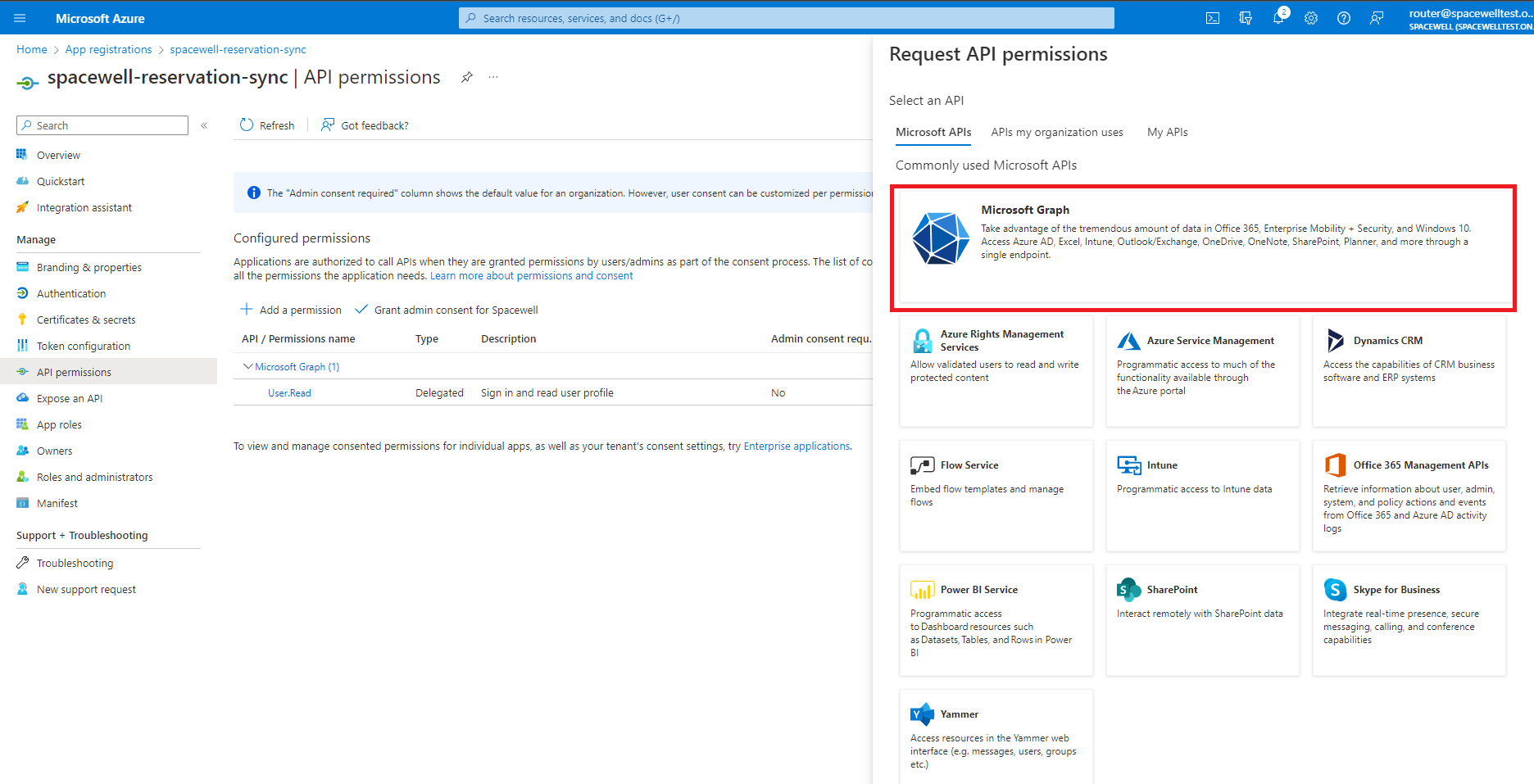Open the User.Read permission link
This screenshot has width=1534, height=784.
pos(289,393)
